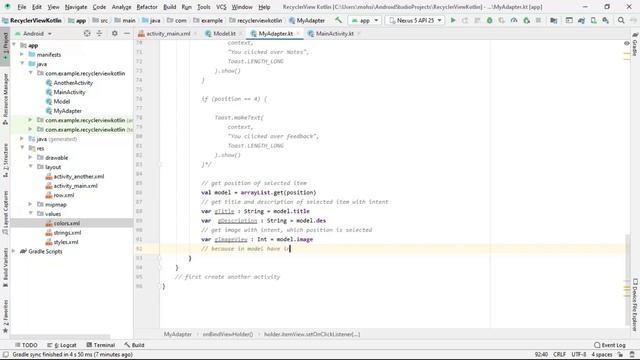Screen dimensions: 640x360
Task: Open the Gradle side tool window
Action: (x=635, y=44)
